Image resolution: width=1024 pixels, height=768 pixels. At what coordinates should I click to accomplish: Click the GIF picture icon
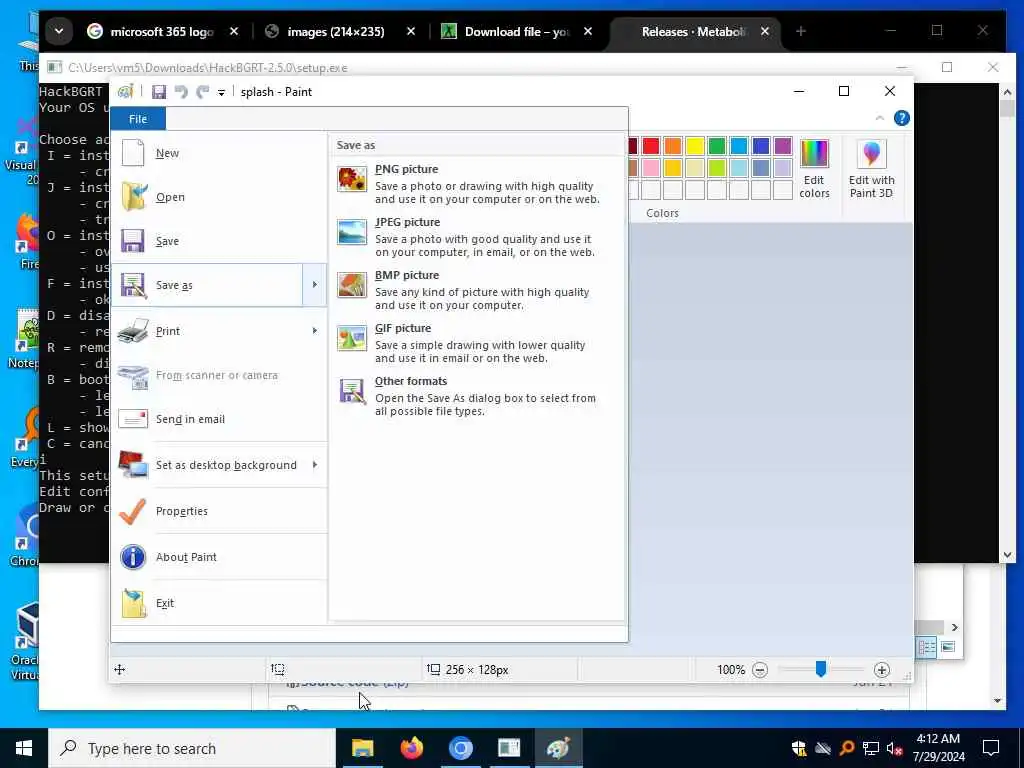tap(352, 338)
